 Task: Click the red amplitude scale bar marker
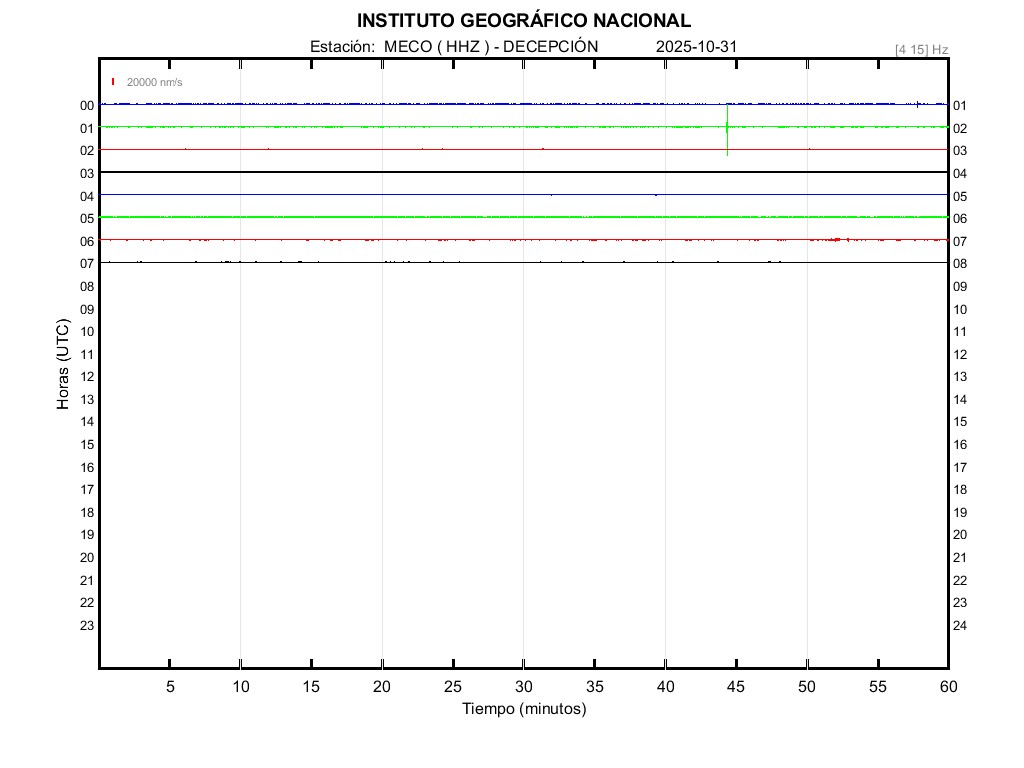click(113, 82)
